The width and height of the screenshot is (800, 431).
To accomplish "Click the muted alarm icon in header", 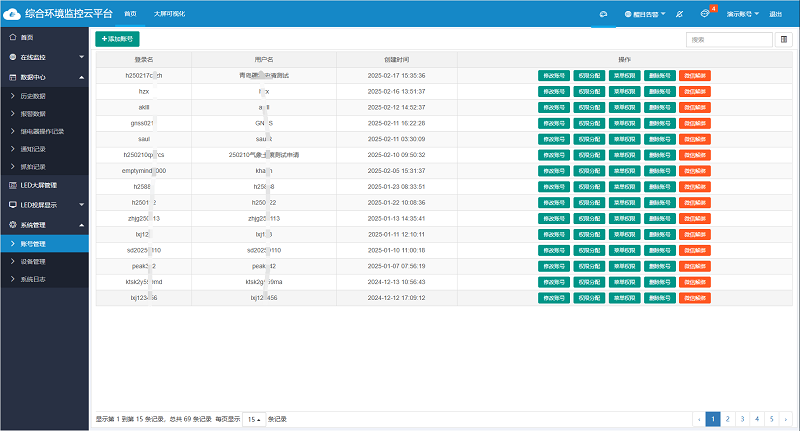I will 680,14.
